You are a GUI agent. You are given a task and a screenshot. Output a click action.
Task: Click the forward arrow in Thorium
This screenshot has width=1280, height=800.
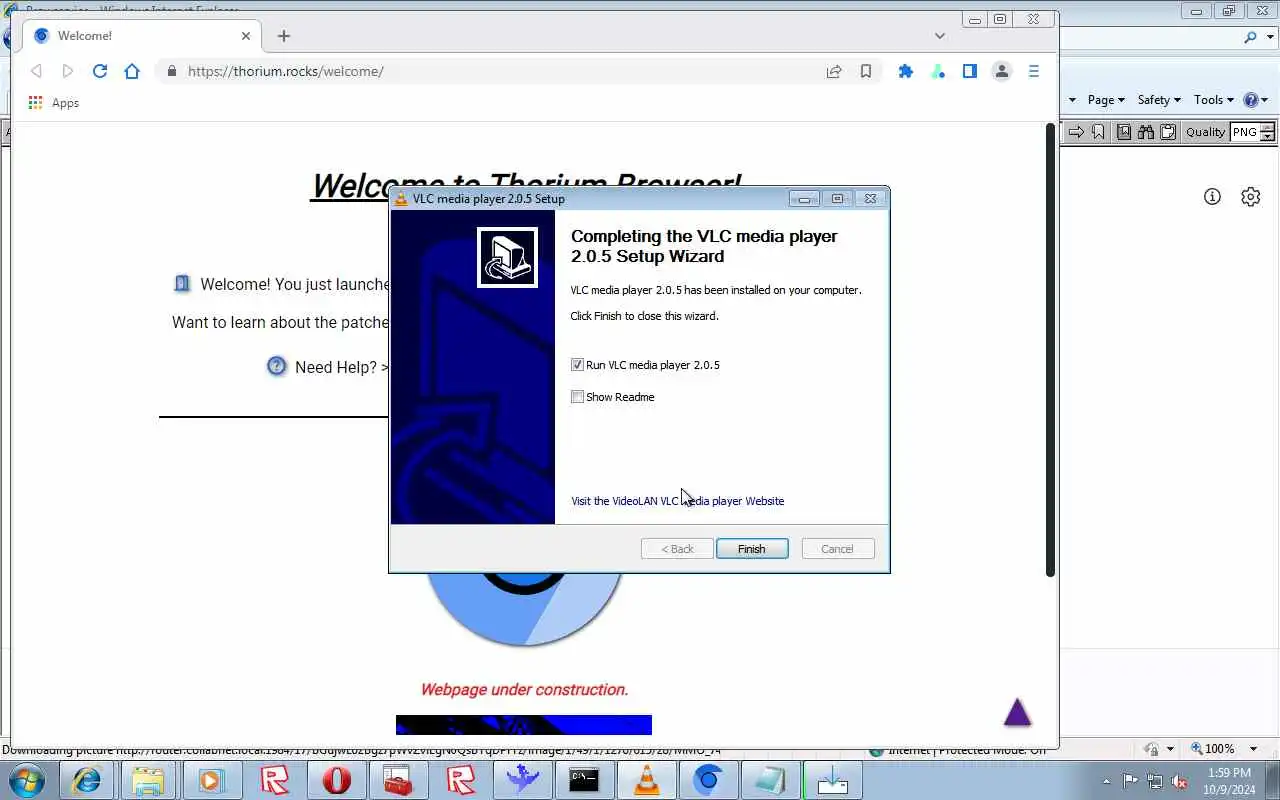click(68, 71)
